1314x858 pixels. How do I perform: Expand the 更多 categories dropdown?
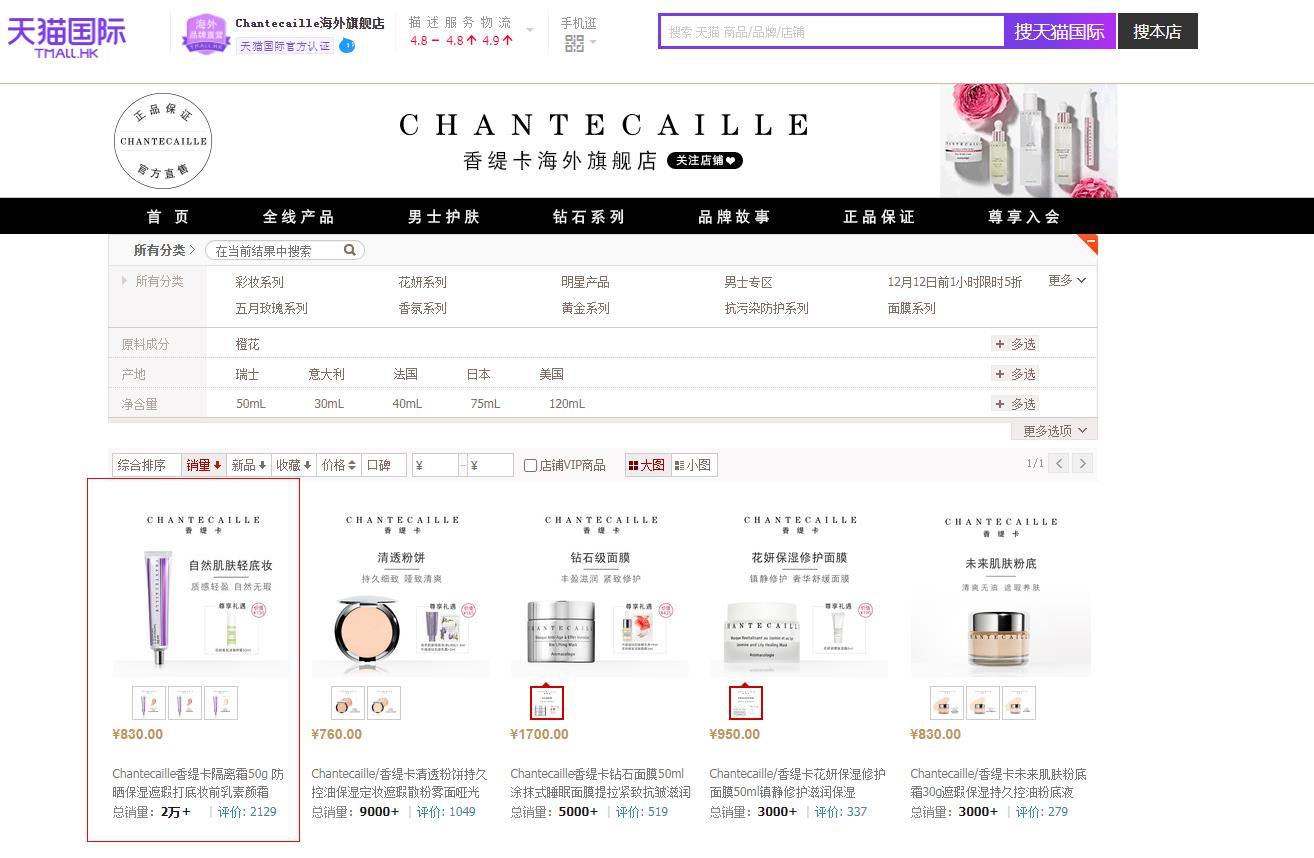click(1067, 281)
